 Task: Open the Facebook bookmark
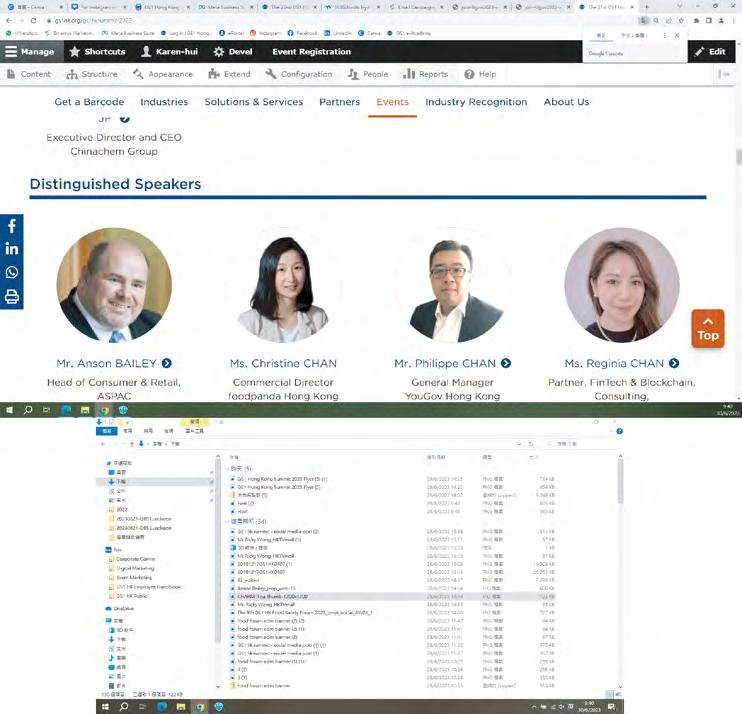[x=302, y=33]
